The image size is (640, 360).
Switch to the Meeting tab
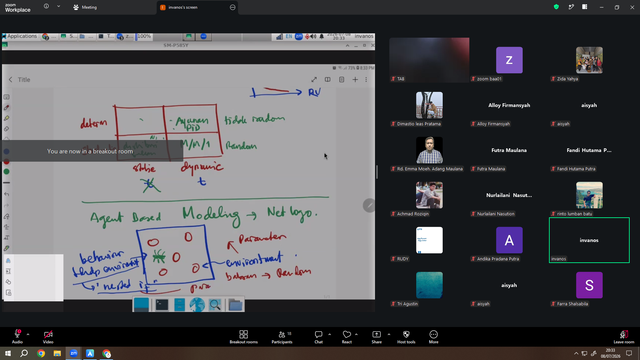pyautogui.click(x=85, y=7)
